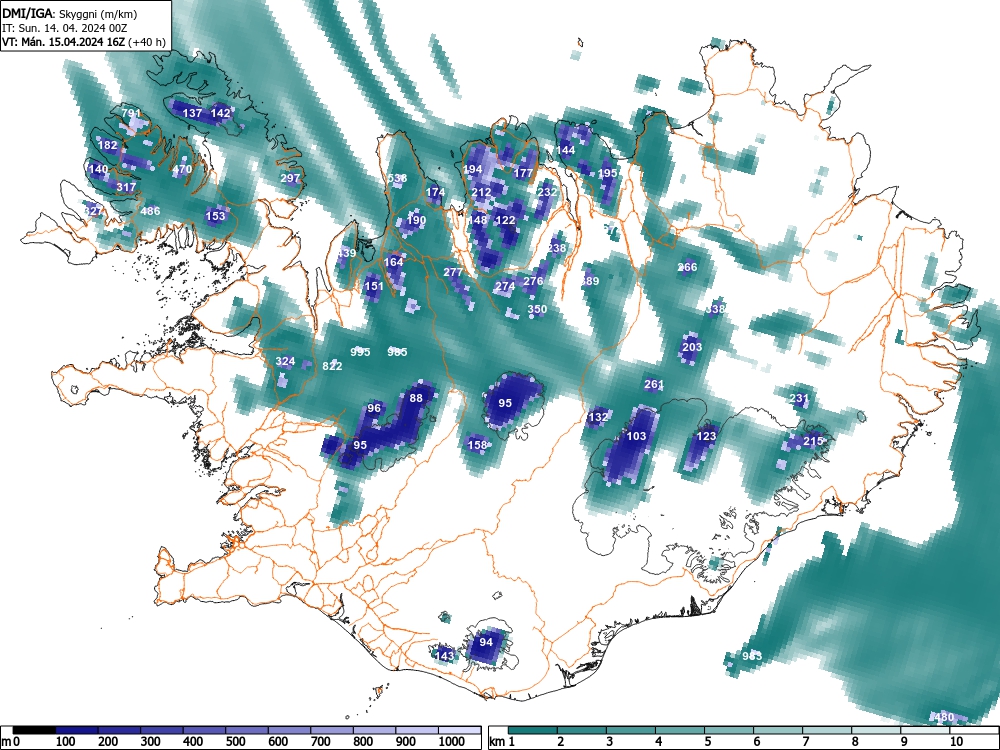Click the visibility value 480 in the bottom-right corner
This screenshot has height=750, width=1000.
(945, 717)
